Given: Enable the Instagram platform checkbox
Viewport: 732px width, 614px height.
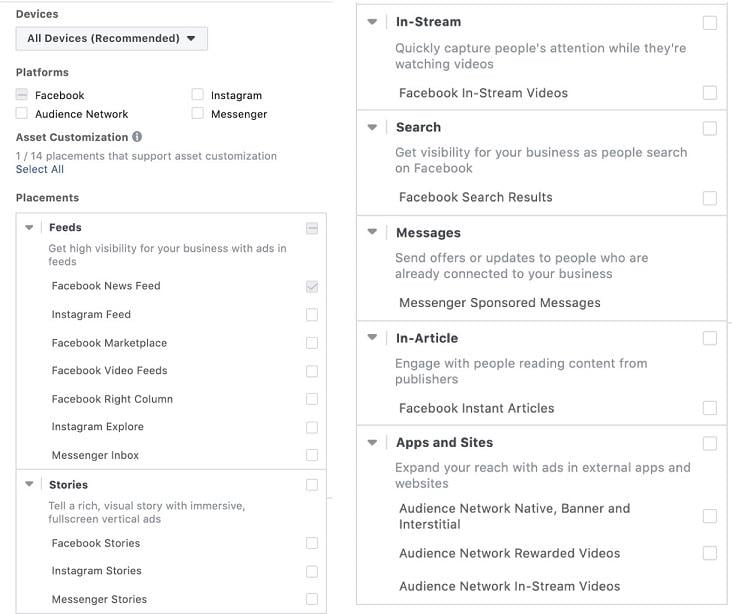Looking at the screenshot, I should pyautogui.click(x=197, y=95).
